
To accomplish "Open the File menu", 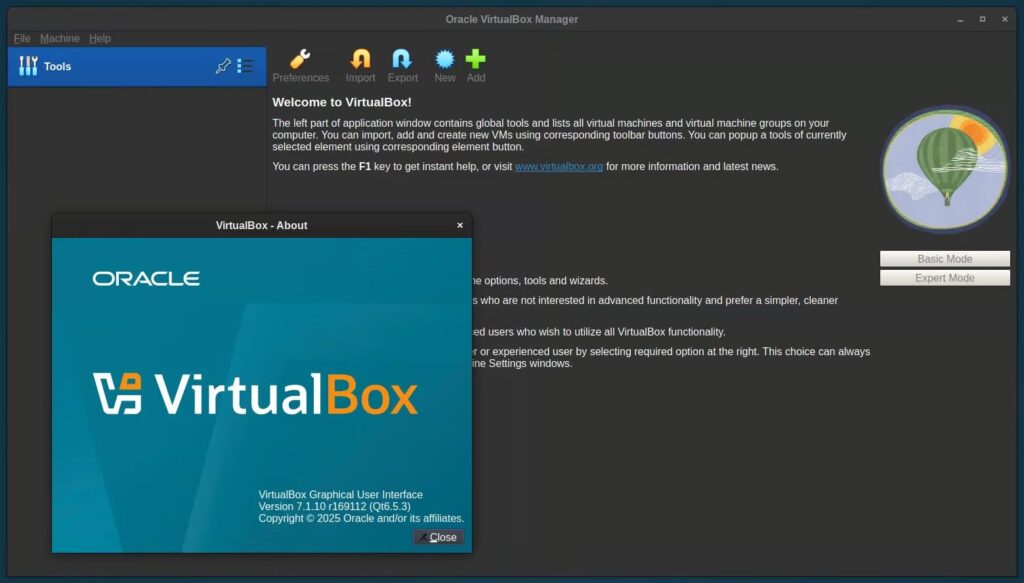I will [21, 38].
